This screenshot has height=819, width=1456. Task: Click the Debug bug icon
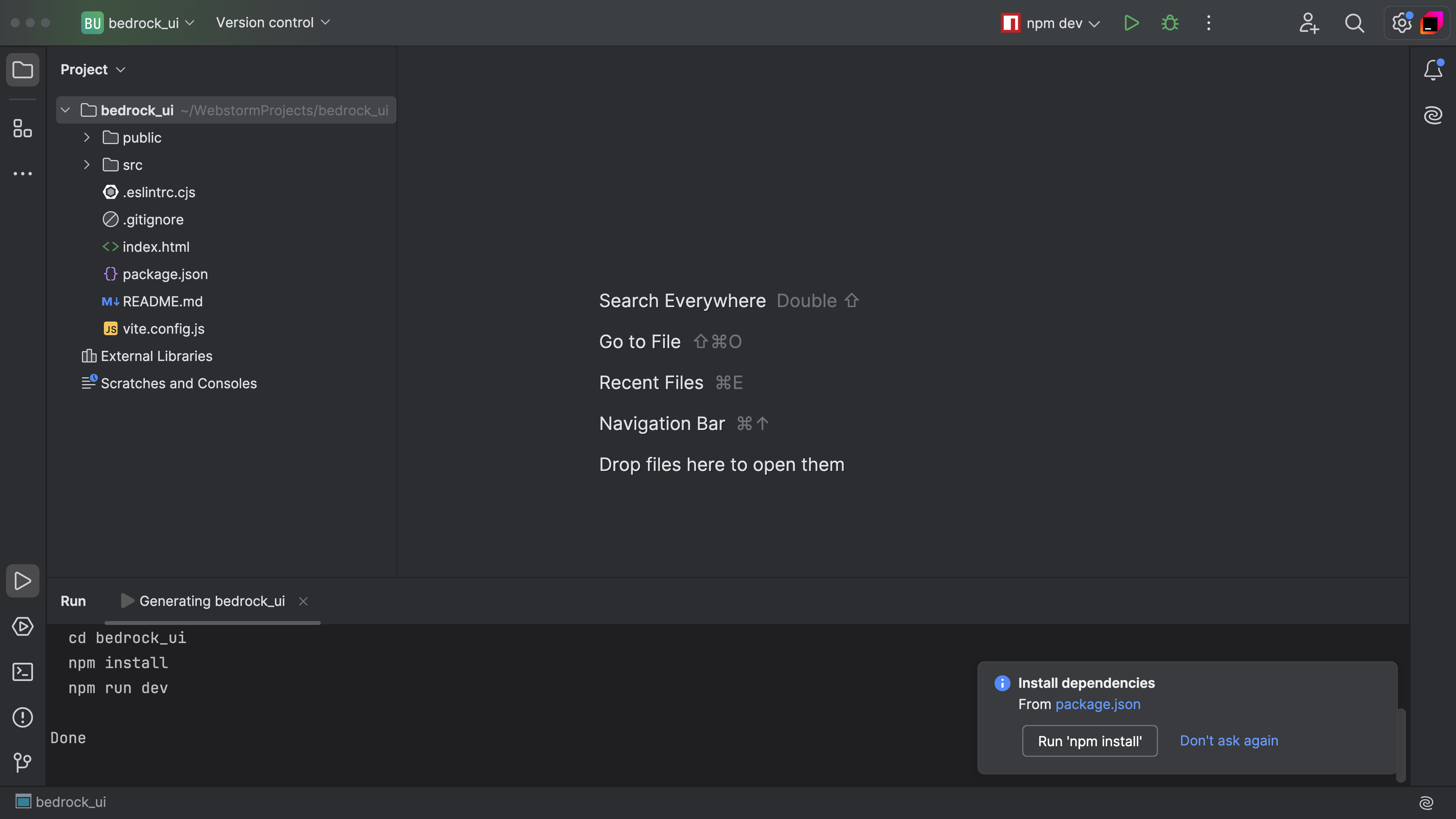1169,23
